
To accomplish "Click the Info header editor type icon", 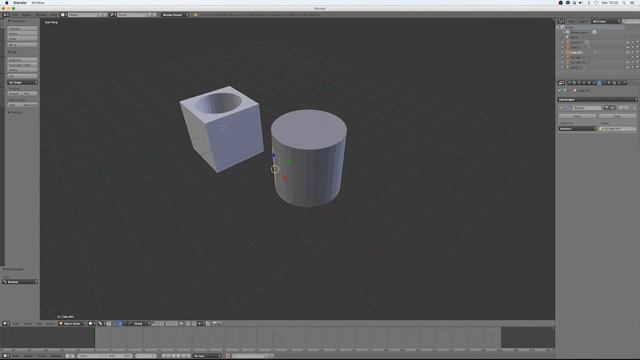I will click(x=5, y=15).
